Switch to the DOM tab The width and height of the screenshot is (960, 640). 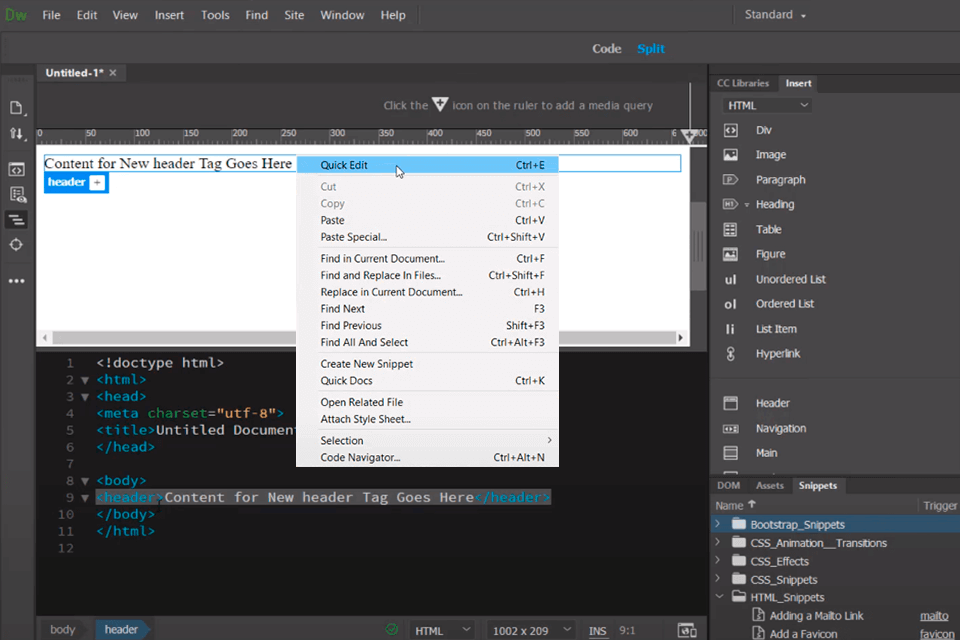coord(729,486)
